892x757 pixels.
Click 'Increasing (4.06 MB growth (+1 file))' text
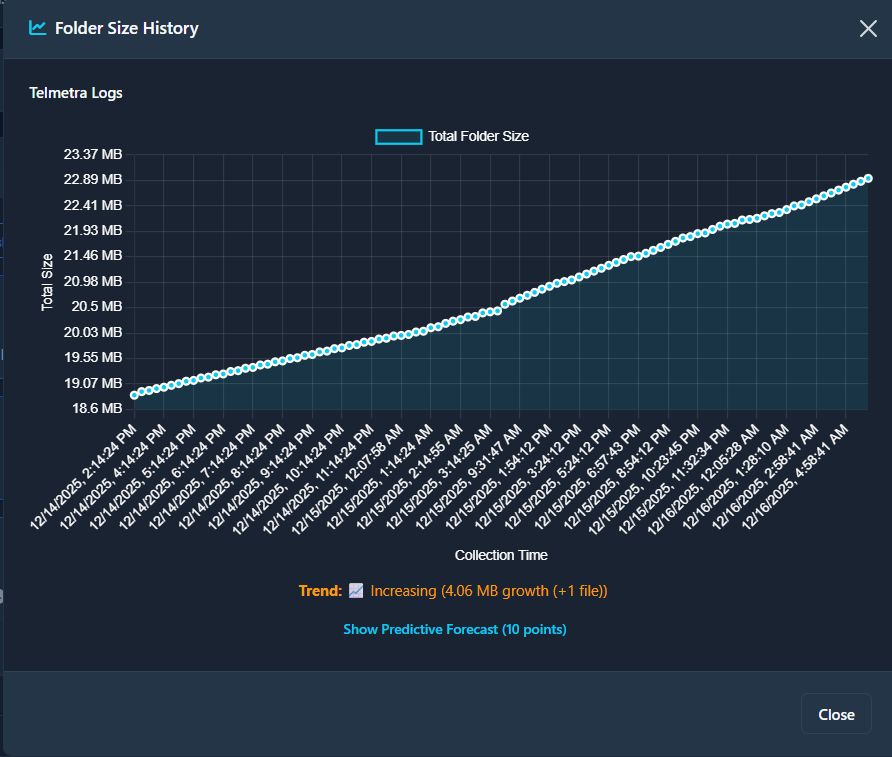(489, 591)
